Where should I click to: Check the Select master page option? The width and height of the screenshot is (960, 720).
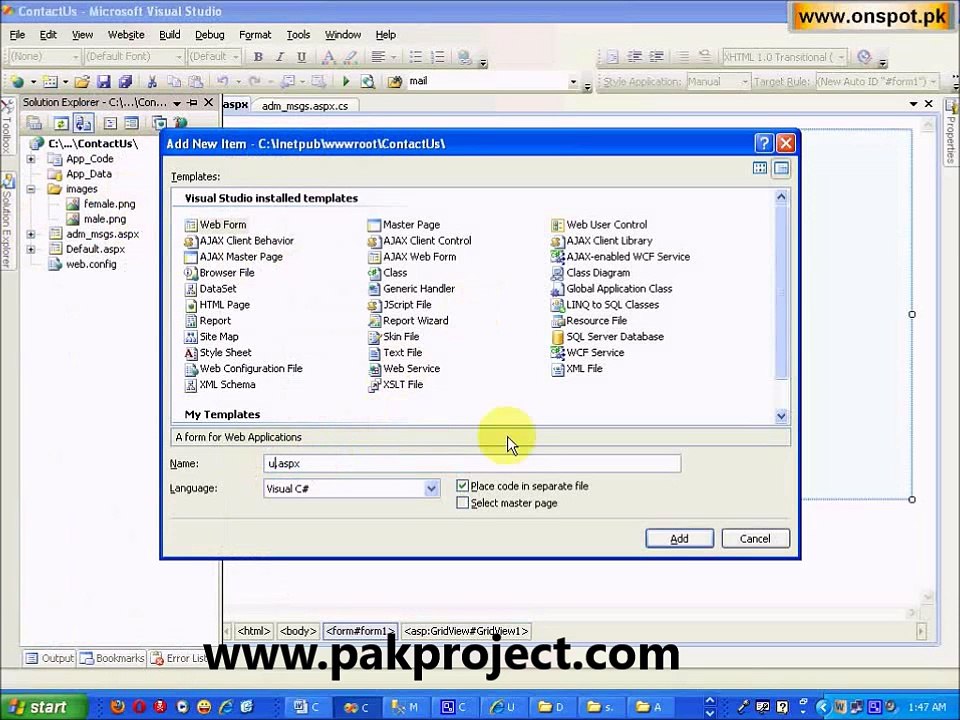462,503
